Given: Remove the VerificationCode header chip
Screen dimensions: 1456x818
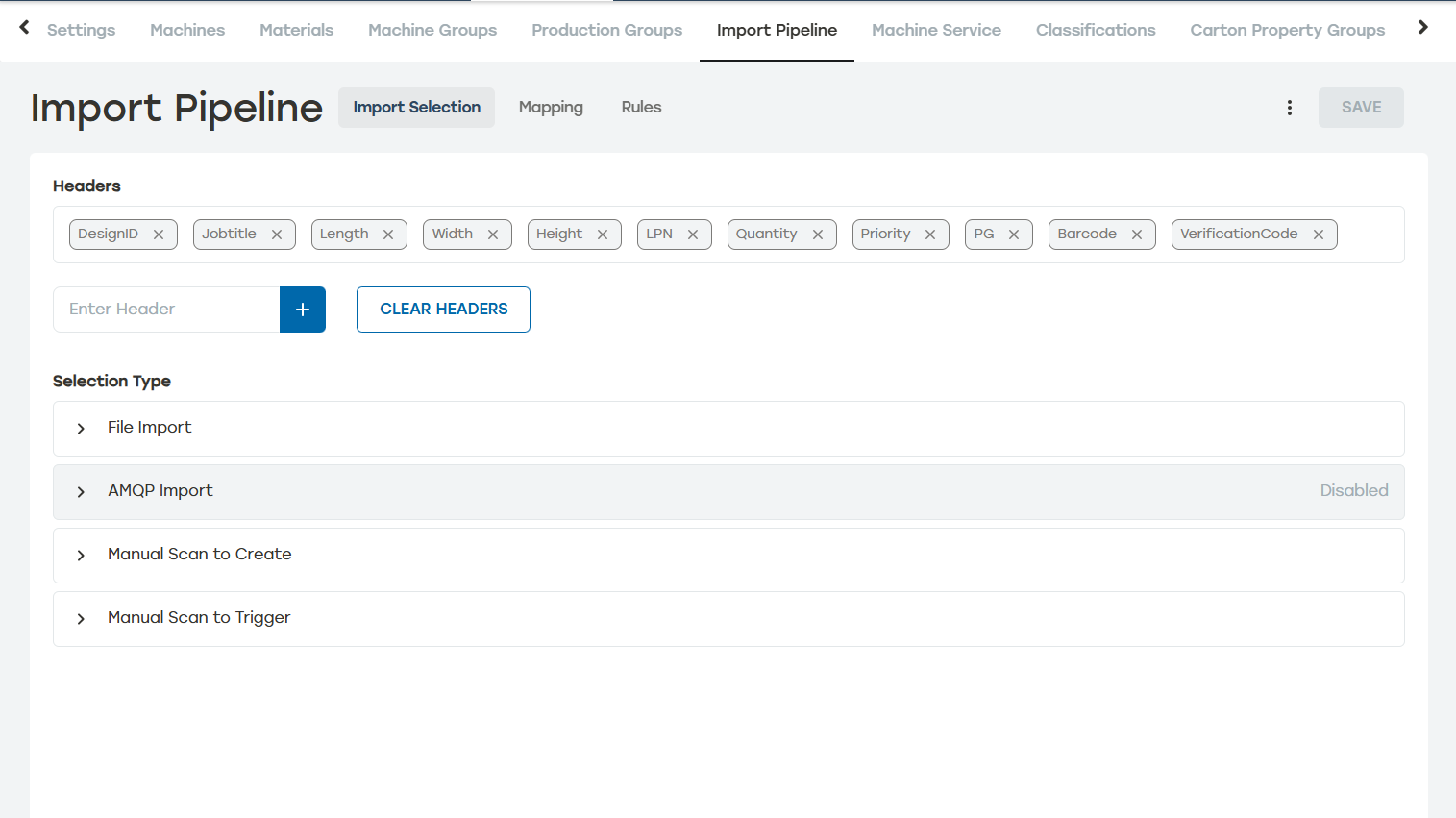Looking at the screenshot, I should (x=1319, y=235).
